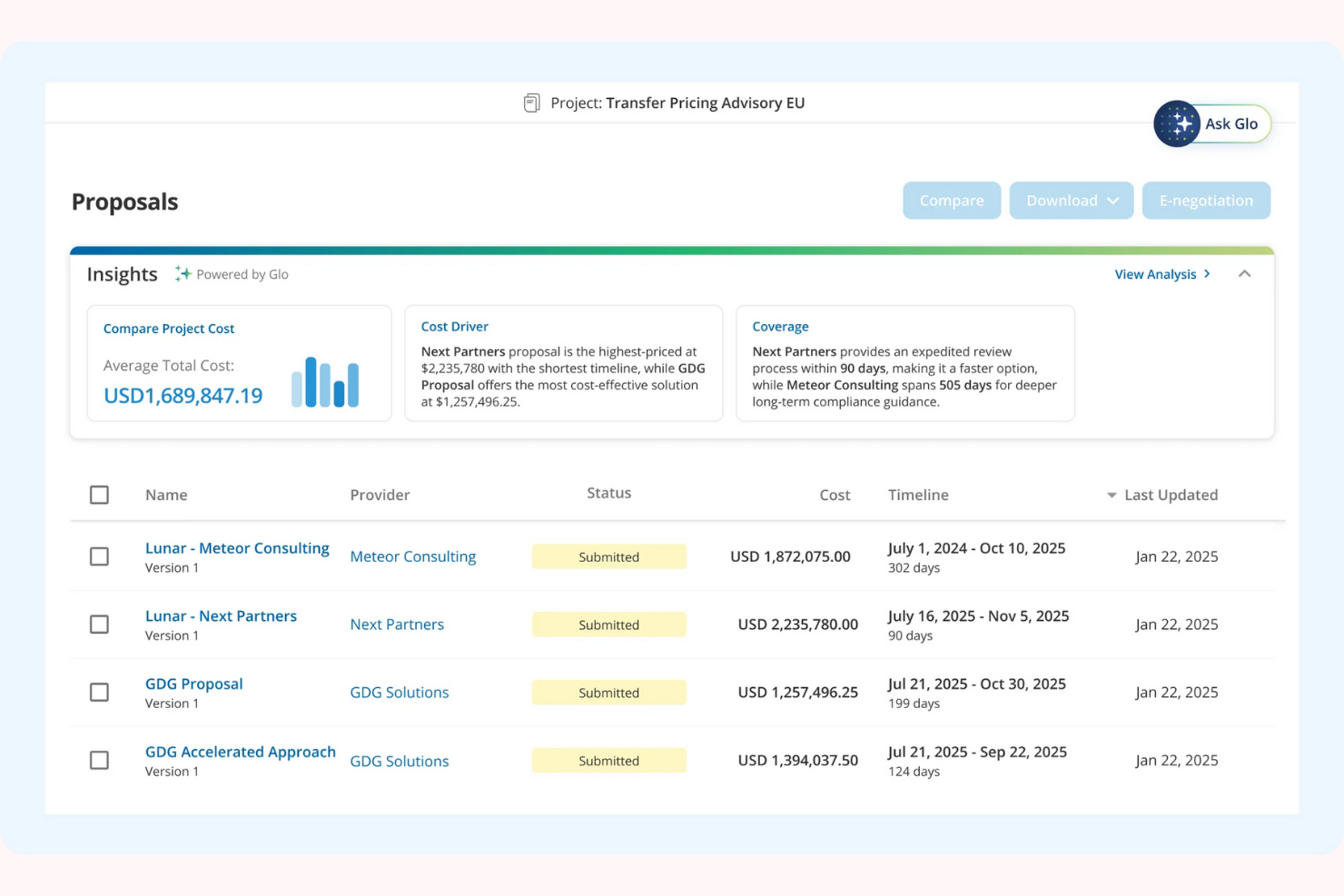Click the Submitted badge on GDG Proposal row
Viewport: 1344px width, 896px height.
(x=608, y=692)
